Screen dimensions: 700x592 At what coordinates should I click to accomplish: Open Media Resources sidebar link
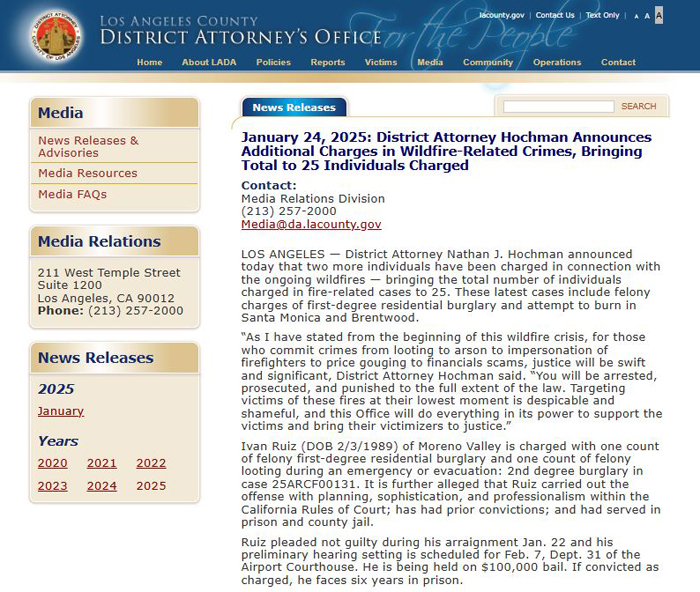point(88,173)
